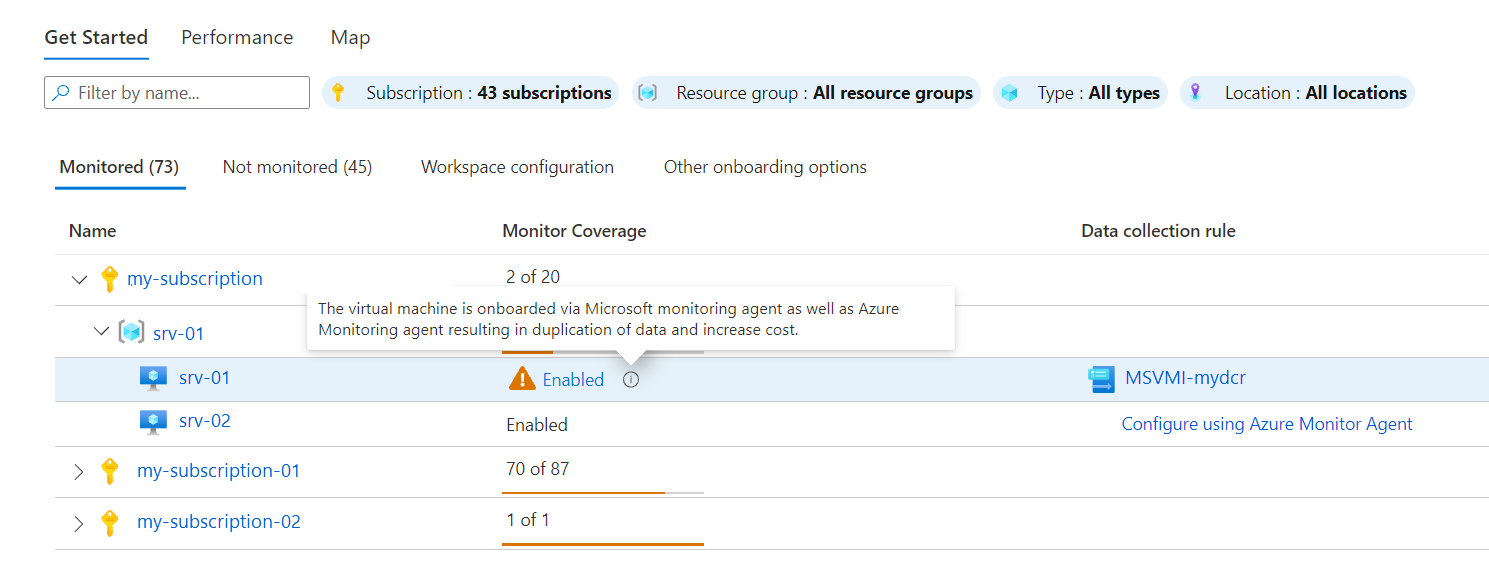This screenshot has height=573, width=1489.
Task: Click the srv-01 resource group cube icon
Action: 131,332
